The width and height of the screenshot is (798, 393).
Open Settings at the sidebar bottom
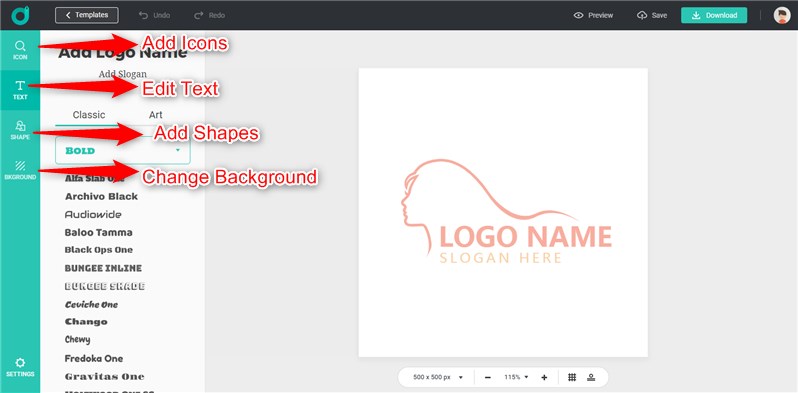pyautogui.click(x=20, y=367)
